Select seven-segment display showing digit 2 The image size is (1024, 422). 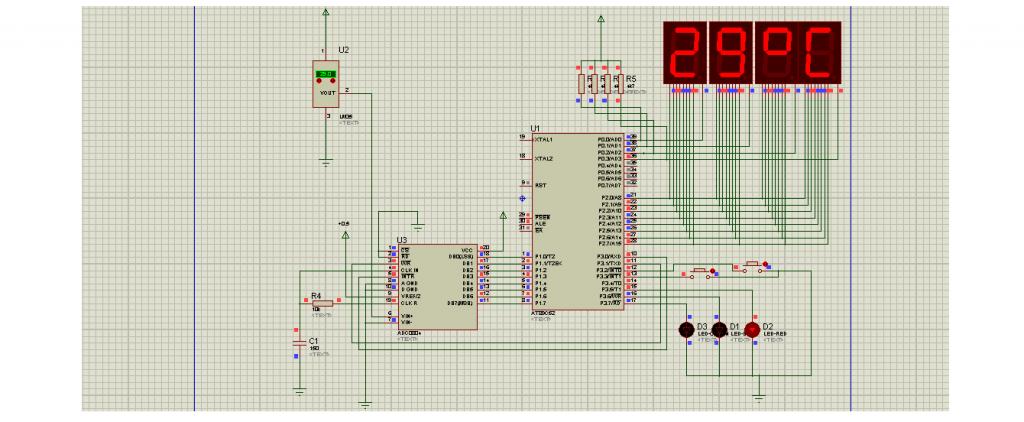685,52
